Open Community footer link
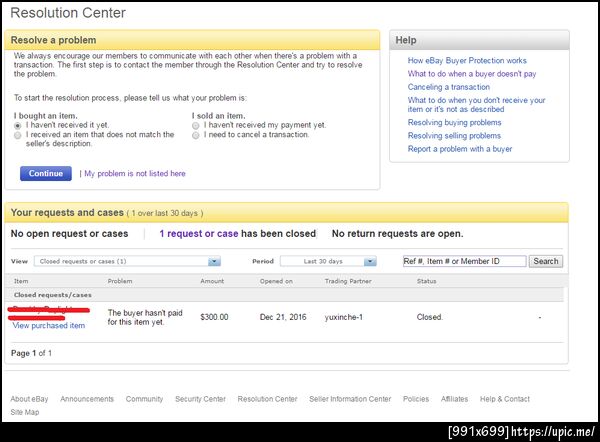600x442 pixels. pyautogui.click(x=144, y=399)
